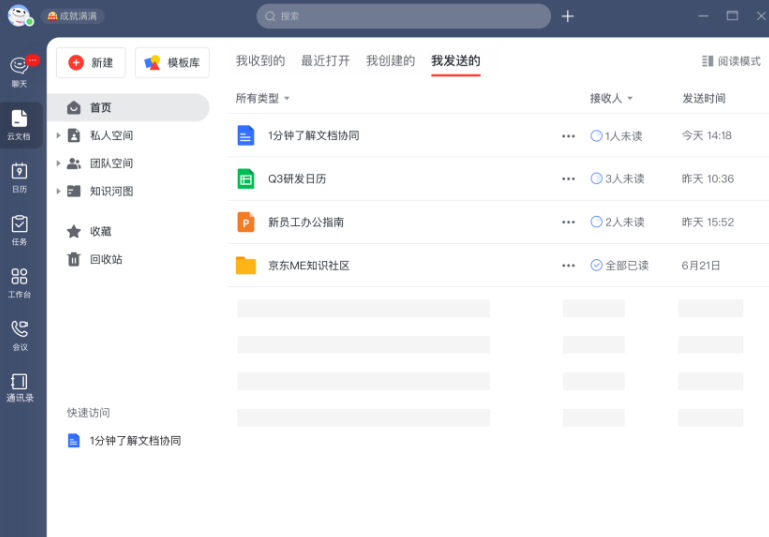769x537 pixels.
Task: Open the 聊天 chat icon in sidebar
Action: click(x=19, y=70)
